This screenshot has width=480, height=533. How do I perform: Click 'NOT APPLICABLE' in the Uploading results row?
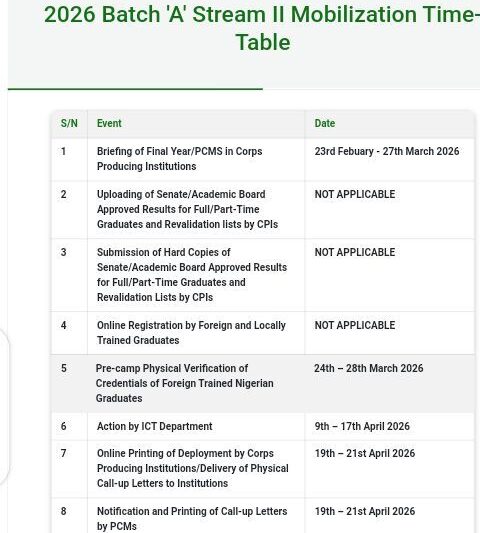[355, 194]
